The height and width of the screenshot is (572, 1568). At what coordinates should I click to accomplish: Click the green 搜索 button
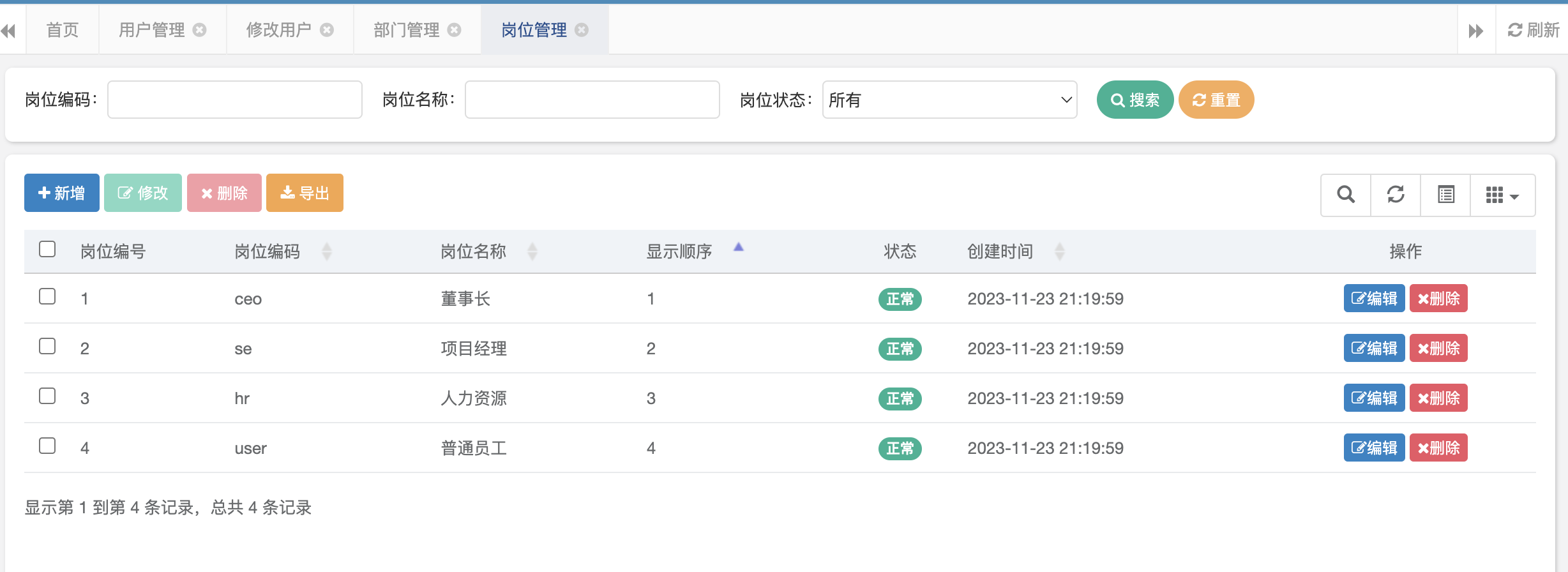point(1135,100)
